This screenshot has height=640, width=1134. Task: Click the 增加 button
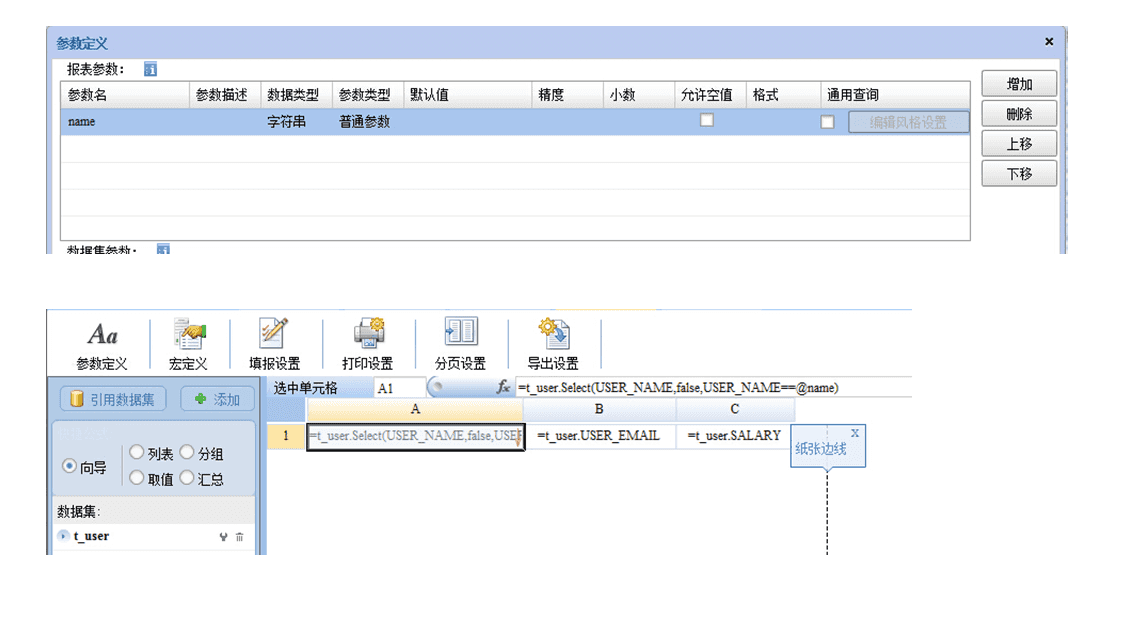[1019, 84]
